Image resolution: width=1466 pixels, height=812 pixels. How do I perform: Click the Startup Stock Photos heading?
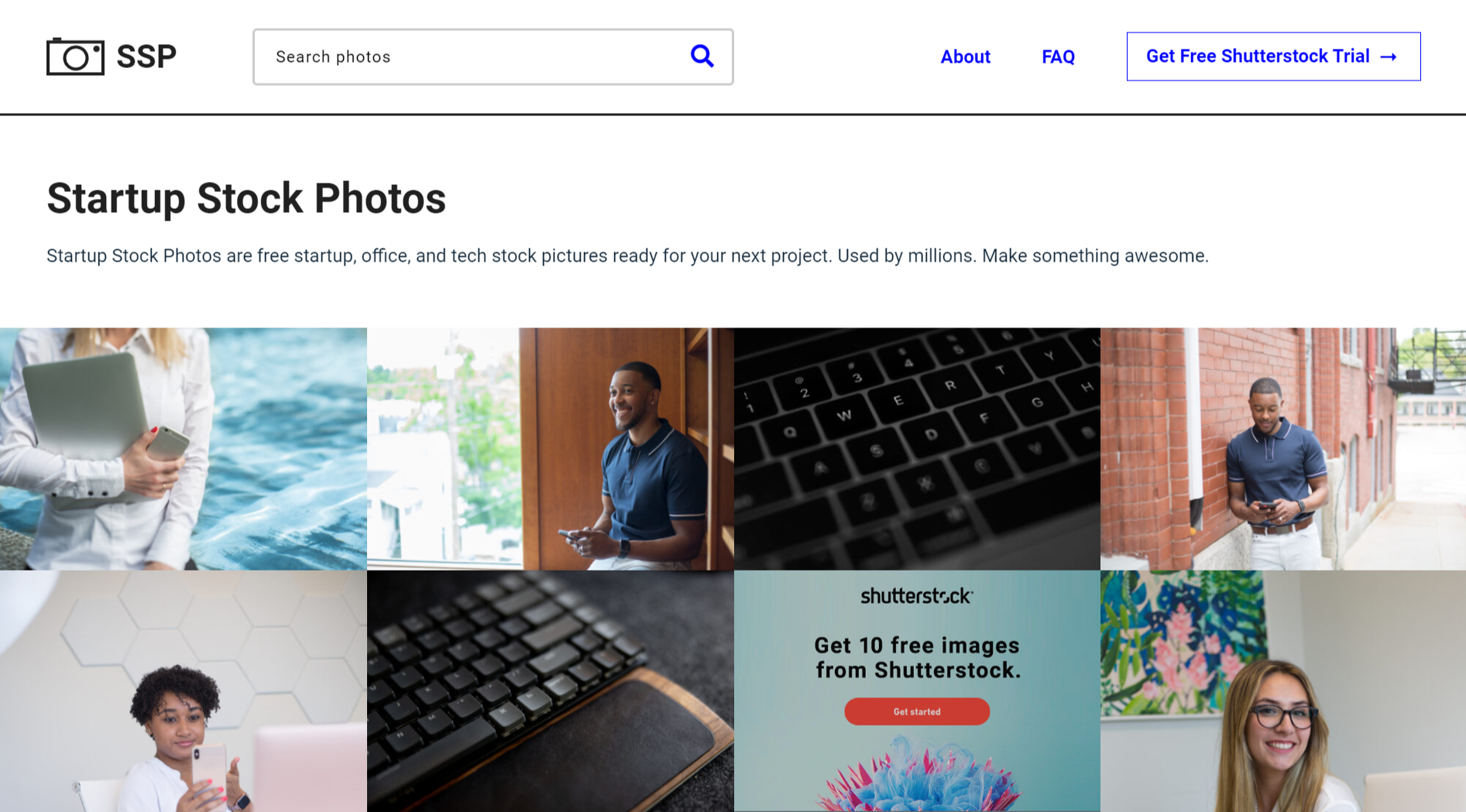(246, 198)
